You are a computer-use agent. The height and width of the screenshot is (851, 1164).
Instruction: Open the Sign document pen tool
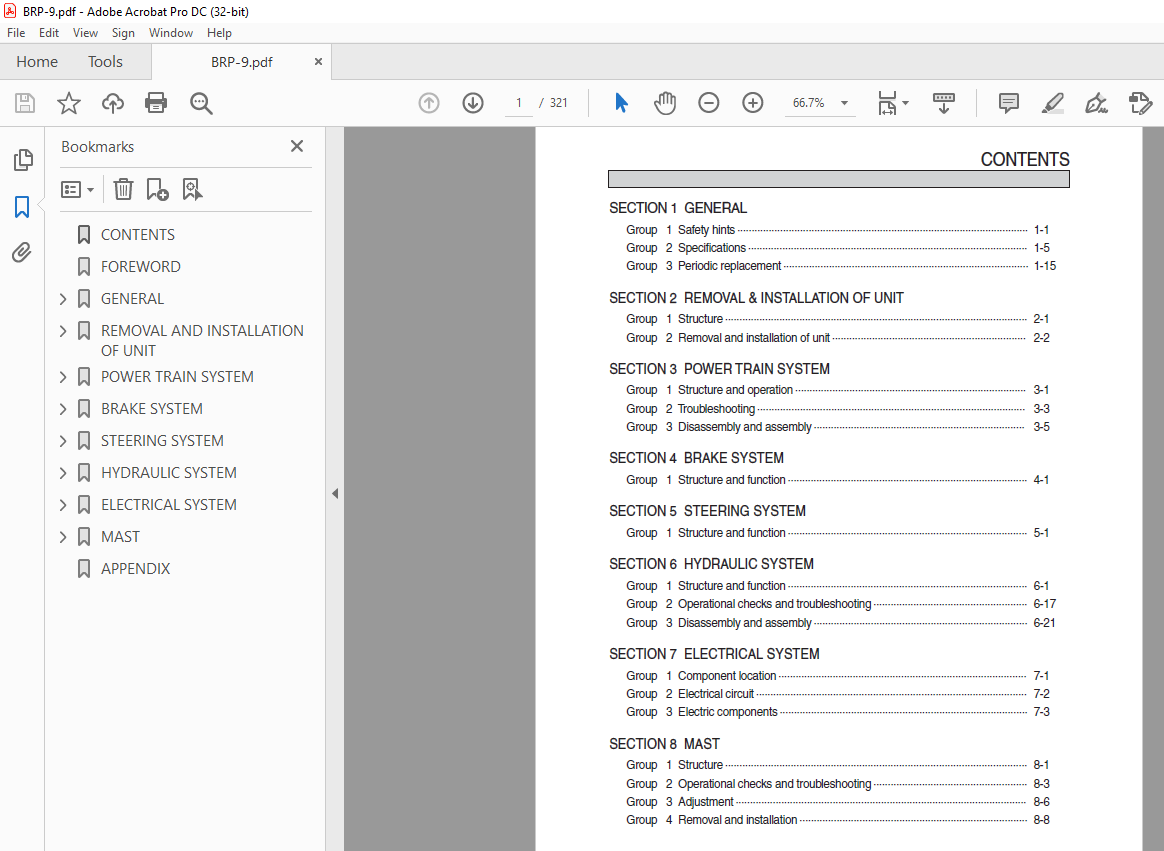coord(1096,103)
